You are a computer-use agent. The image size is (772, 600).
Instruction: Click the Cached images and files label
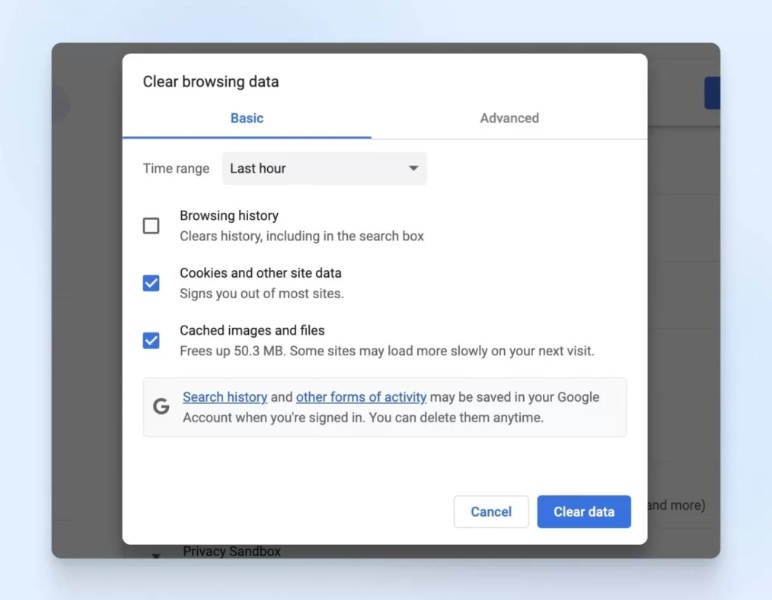tap(252, 330)
